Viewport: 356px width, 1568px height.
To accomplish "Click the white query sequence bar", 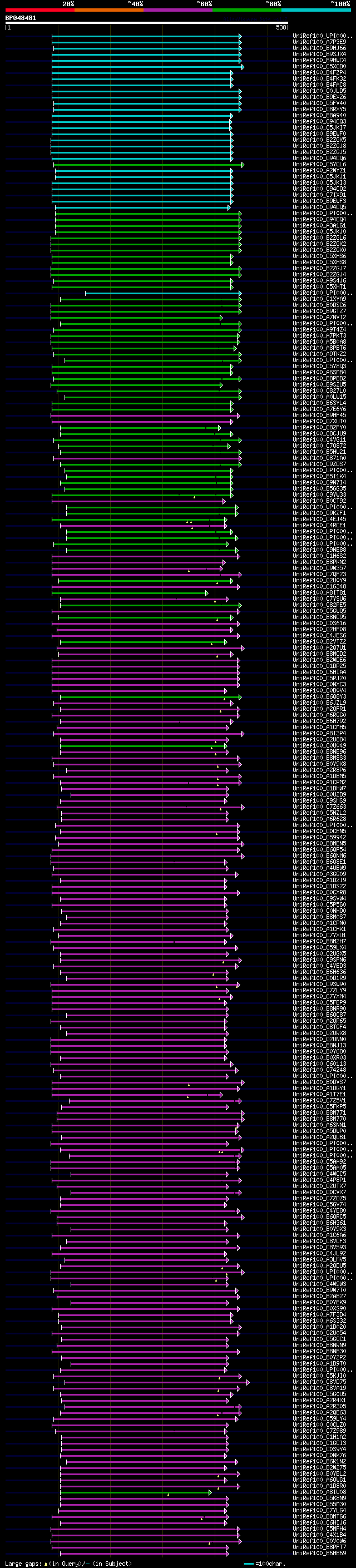I will pyautogui.click(x=147, y=23).
